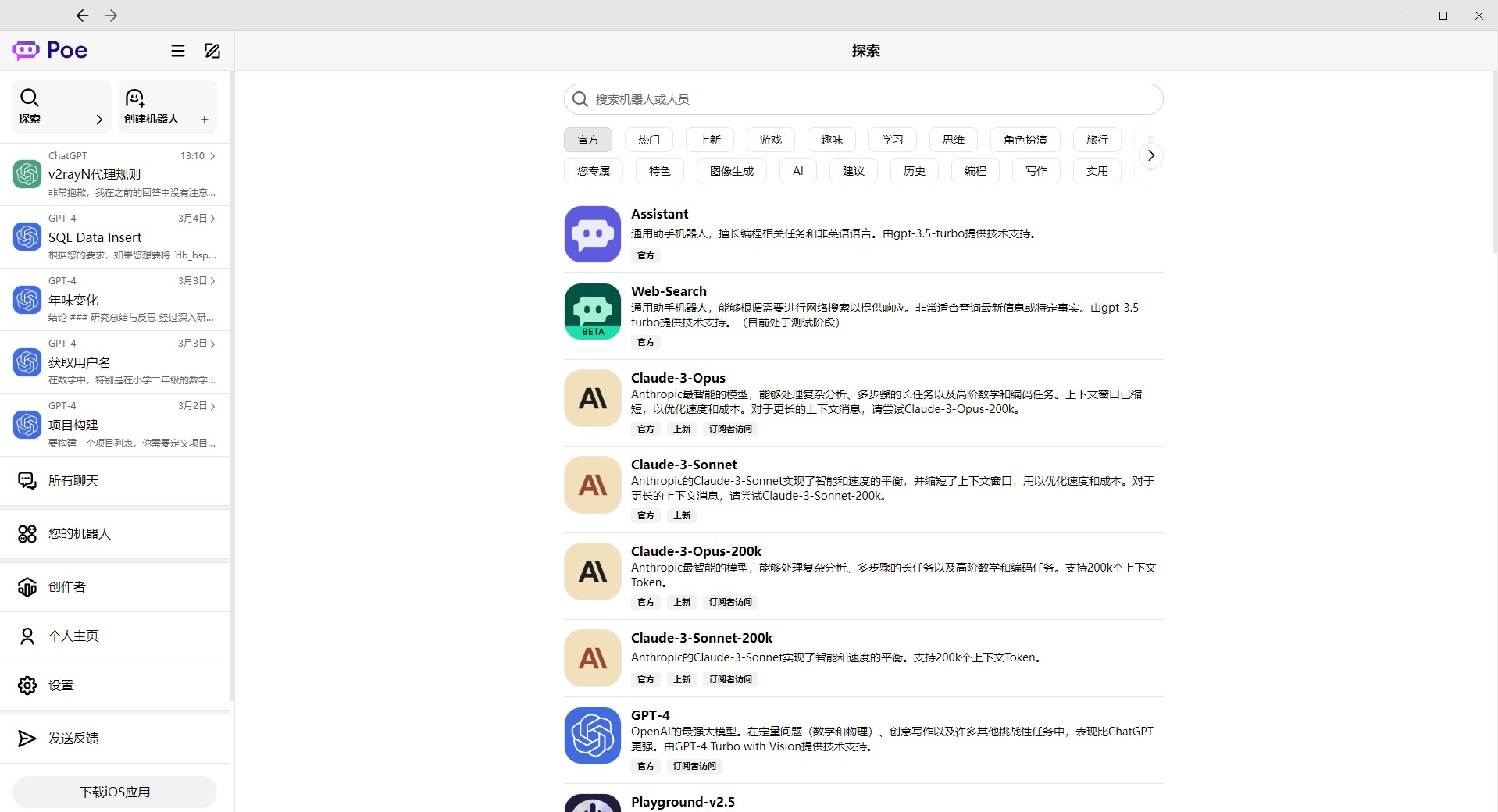Open 所有聊天 in the sidebar
Screen dimensions: 1498x812
click(73, 481)
